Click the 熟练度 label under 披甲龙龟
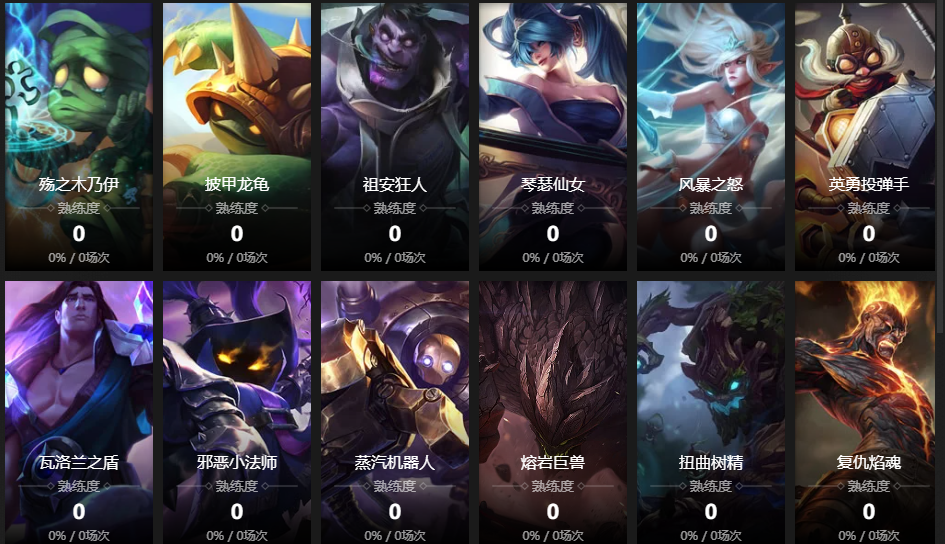 click(x=237, y=208)
